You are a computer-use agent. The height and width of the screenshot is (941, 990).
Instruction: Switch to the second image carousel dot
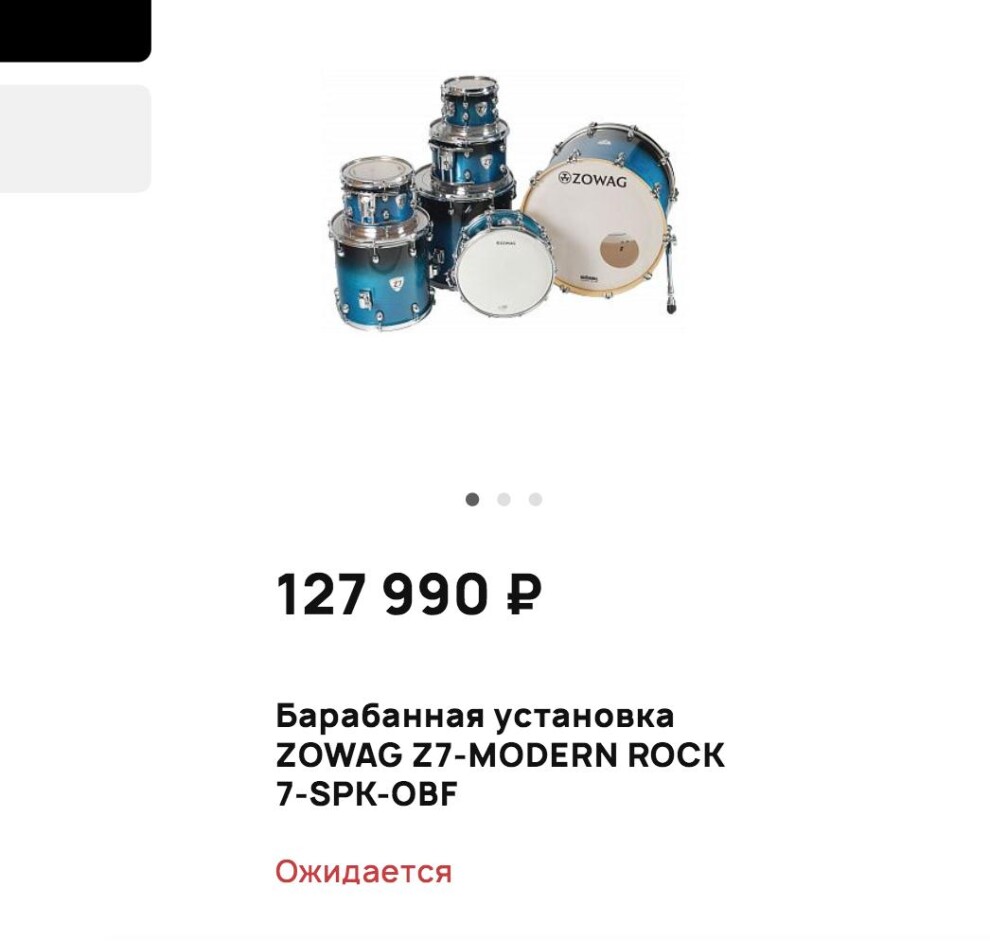coord(504,500)
